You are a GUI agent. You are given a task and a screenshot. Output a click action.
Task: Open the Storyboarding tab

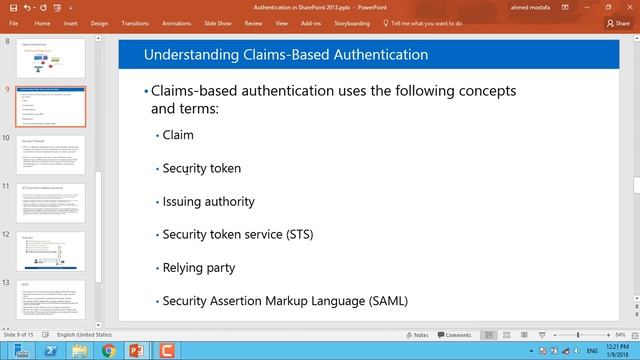pyautogui.click(x=352, y=23)
